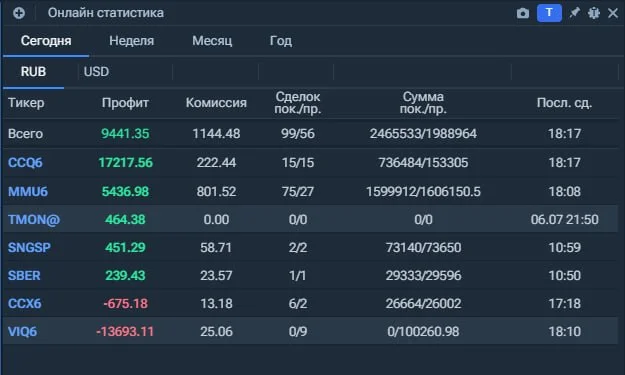Toggle the blue T button
This screenshot has height=375, width=625.
(x=549, y=13)
